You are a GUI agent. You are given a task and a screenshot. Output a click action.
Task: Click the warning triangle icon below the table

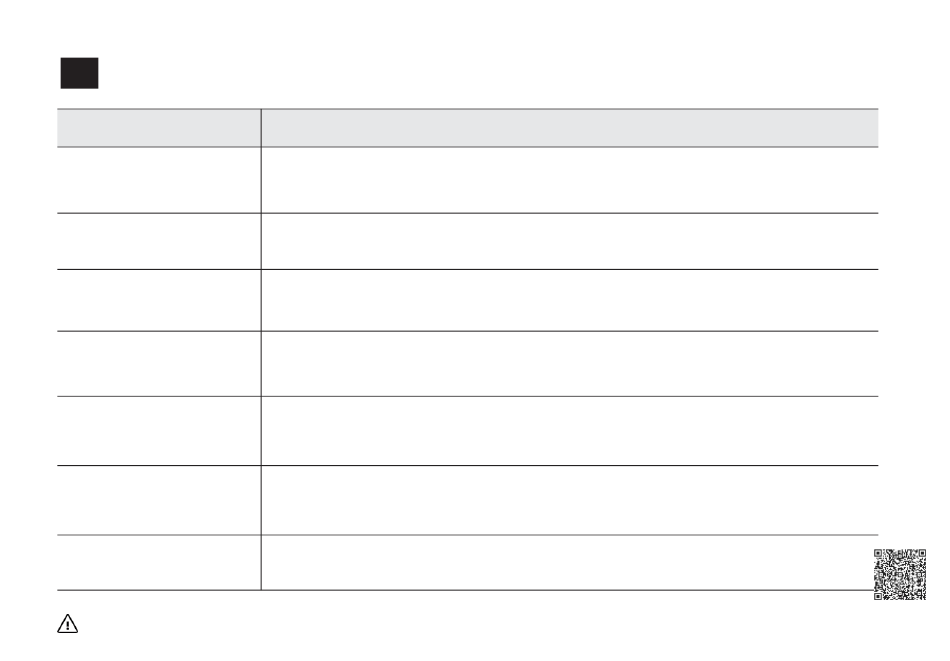click(67, 623)
